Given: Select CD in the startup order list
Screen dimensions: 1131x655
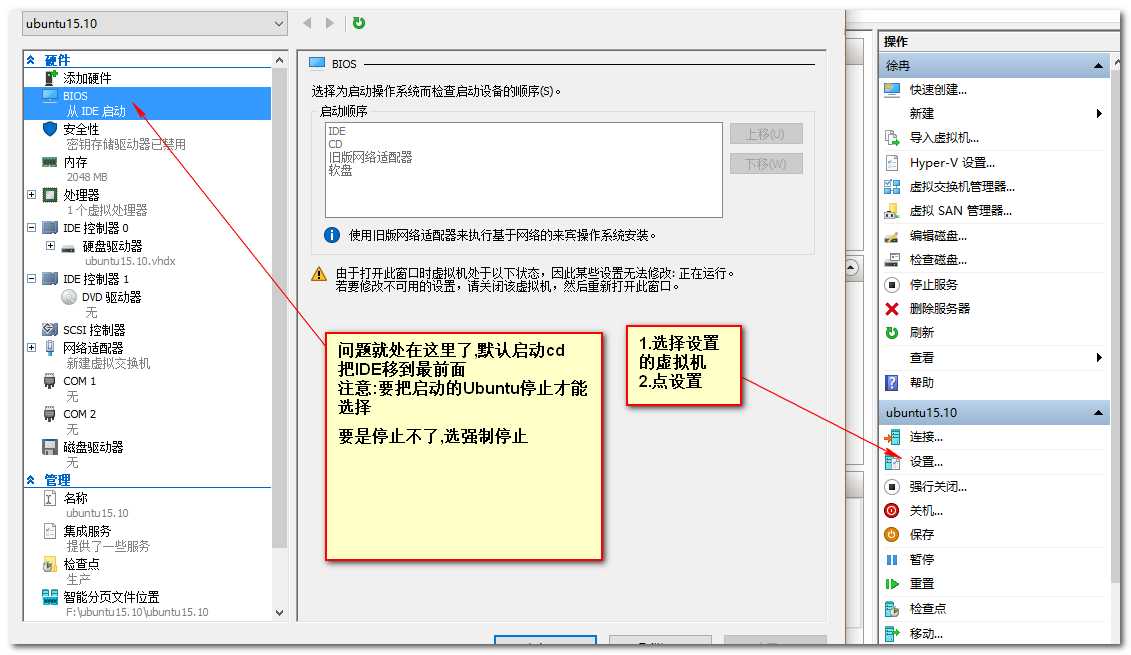Looking at the screenshot, I should [335, 144].
